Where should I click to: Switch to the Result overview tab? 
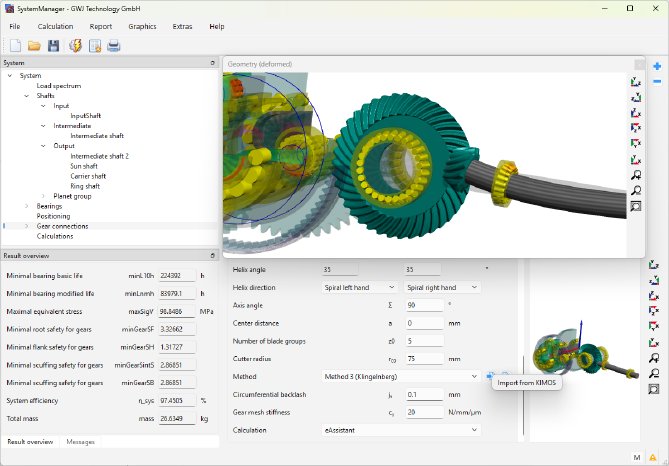click(30, 442)
